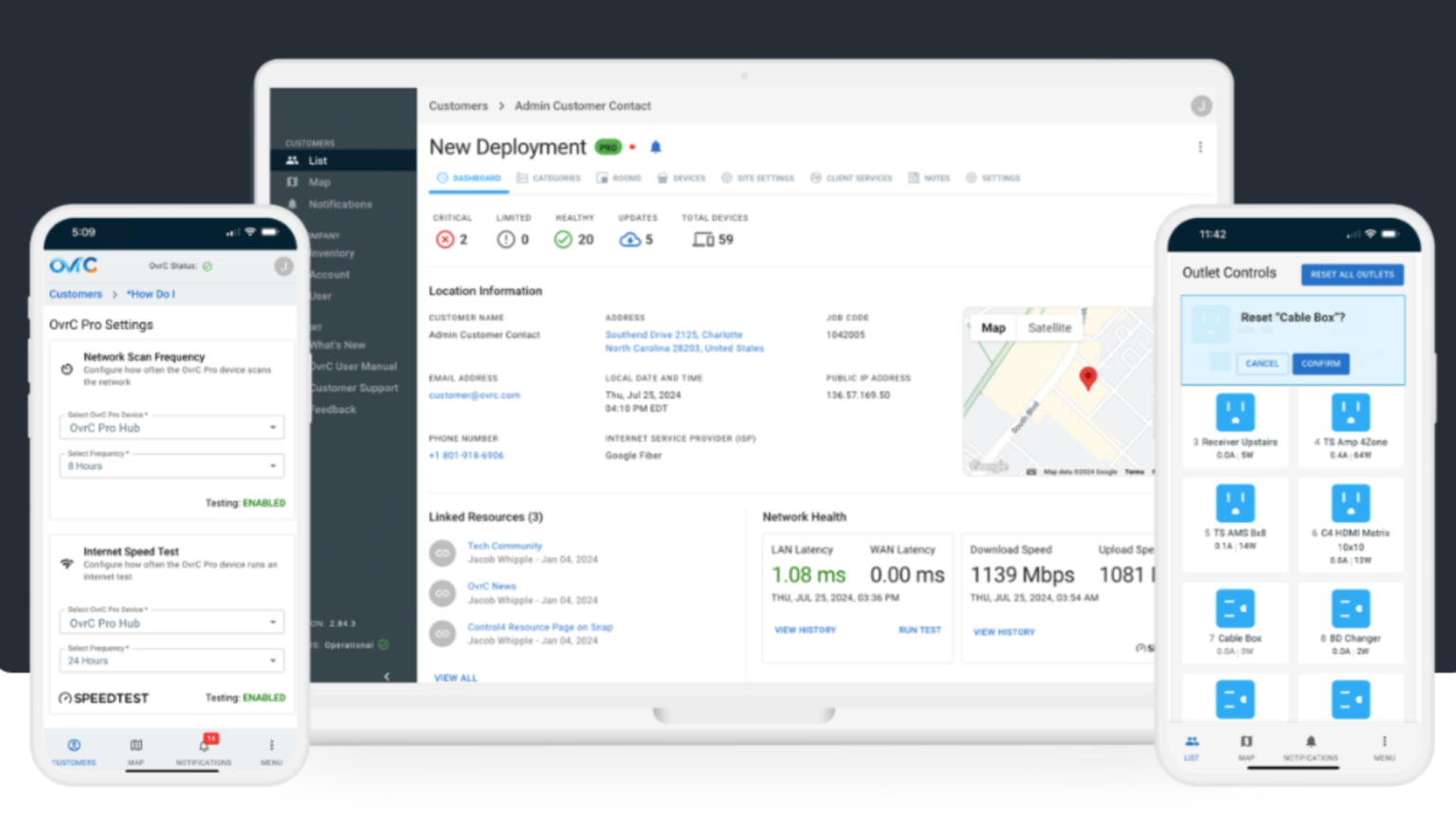Image resolution: width=1456 pixels, height=836 pixels.
Task: Tap the BD Changer outlet icon
Action: 1350,609
